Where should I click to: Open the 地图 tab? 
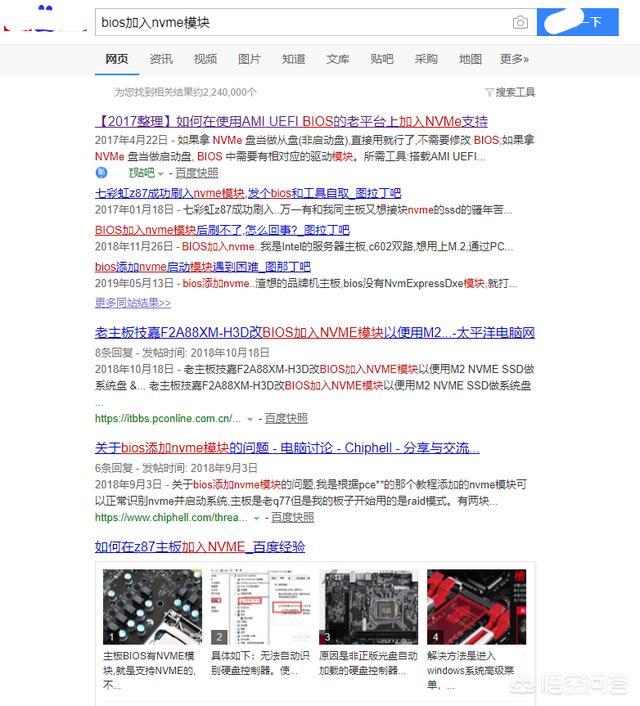pos(470,59)
